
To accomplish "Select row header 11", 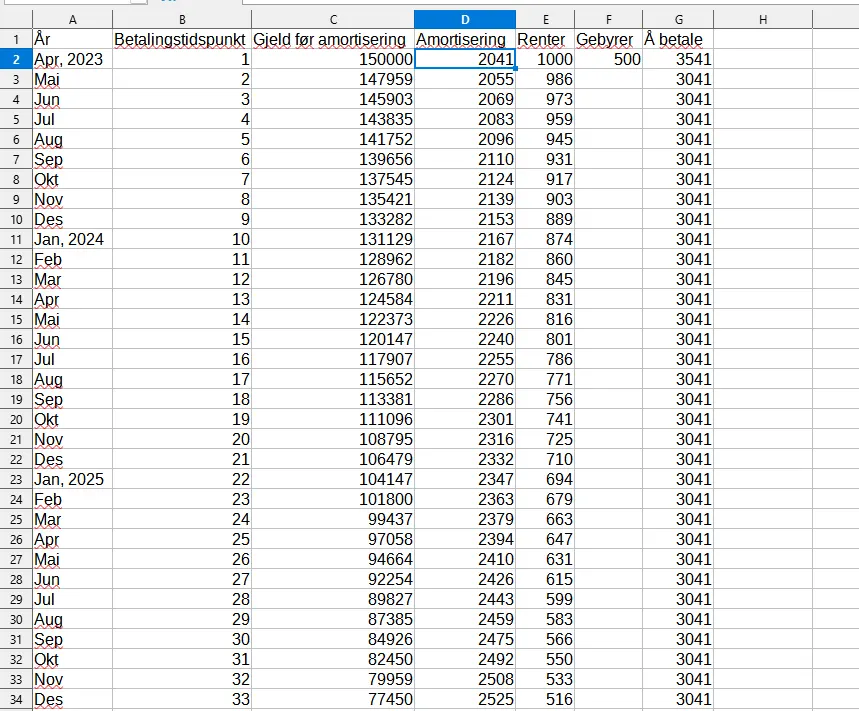I will pyautogui.click(x=16, y=239).
